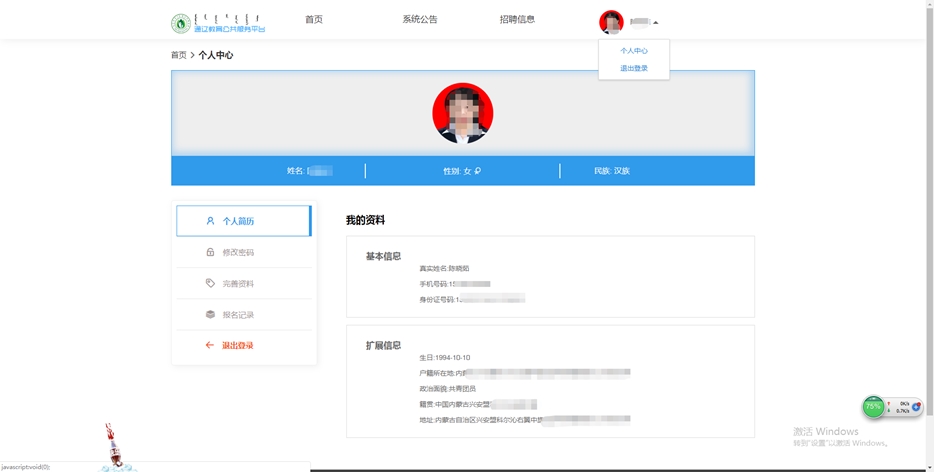Select 个人中心 in the user dropdown
This screenshot has width=934, height=472.
634,51
